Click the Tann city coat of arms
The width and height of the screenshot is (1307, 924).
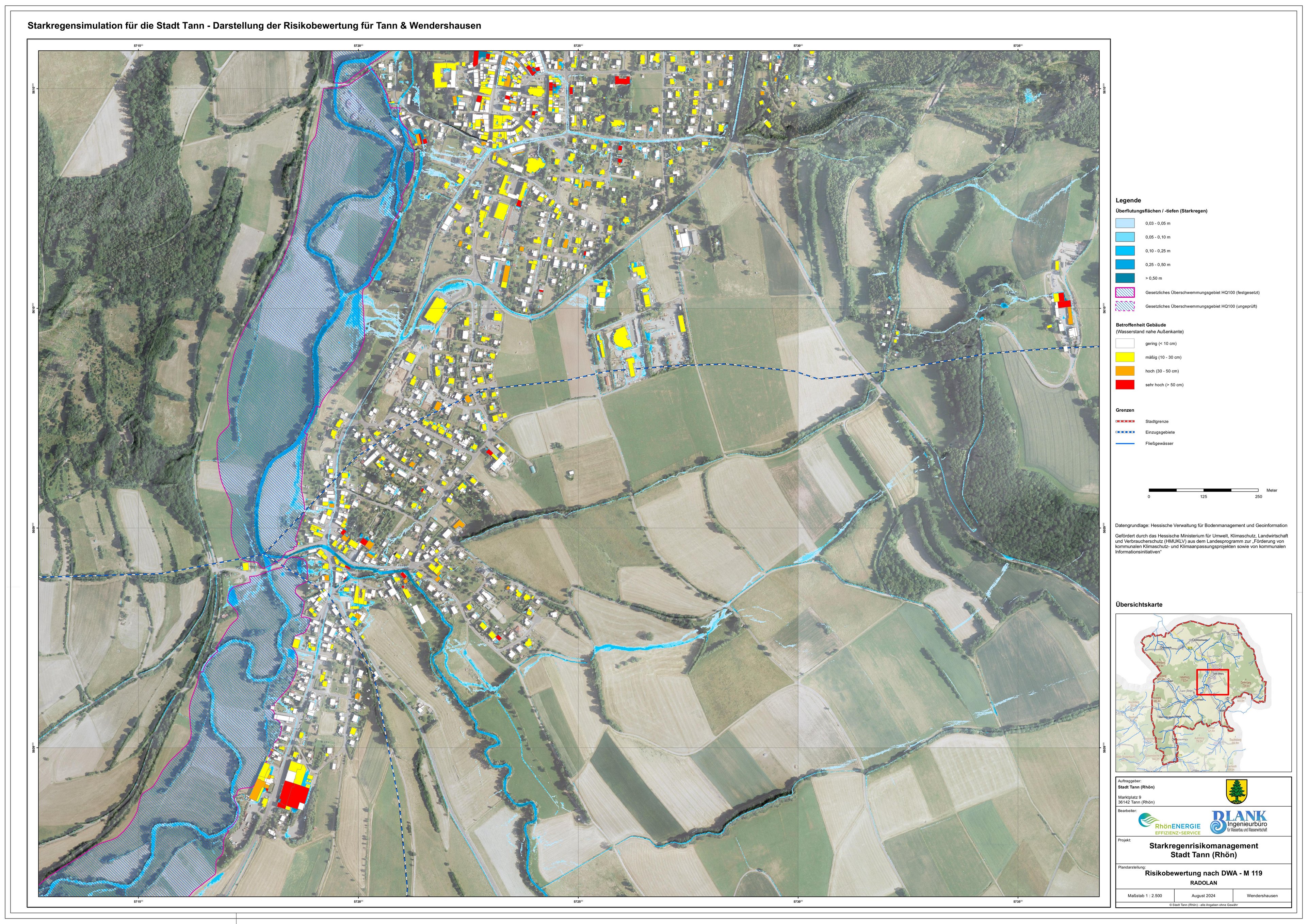click(1237, 791)
